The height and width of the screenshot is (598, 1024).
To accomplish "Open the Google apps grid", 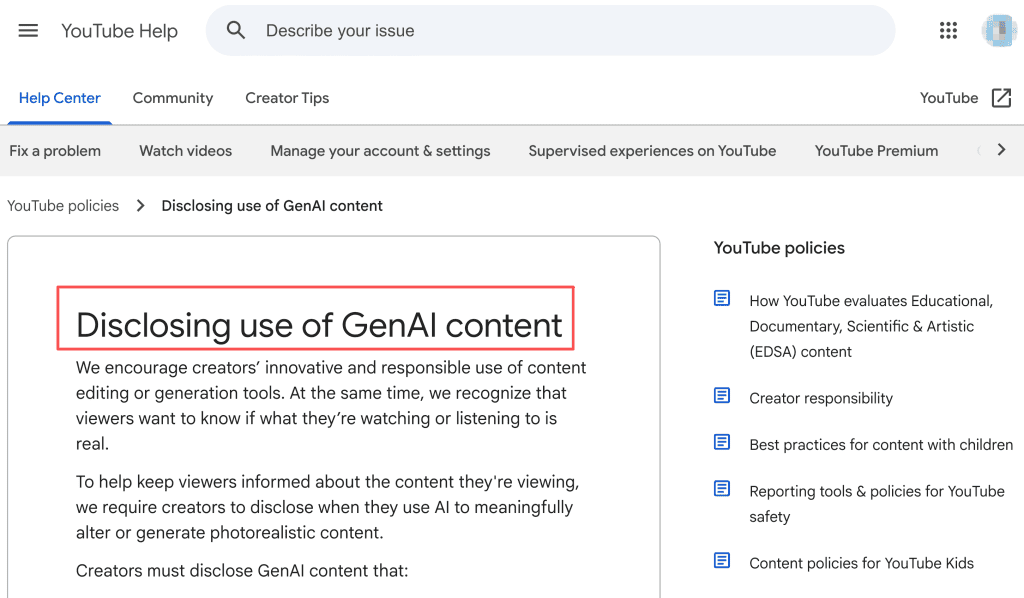I will point(948,30).
